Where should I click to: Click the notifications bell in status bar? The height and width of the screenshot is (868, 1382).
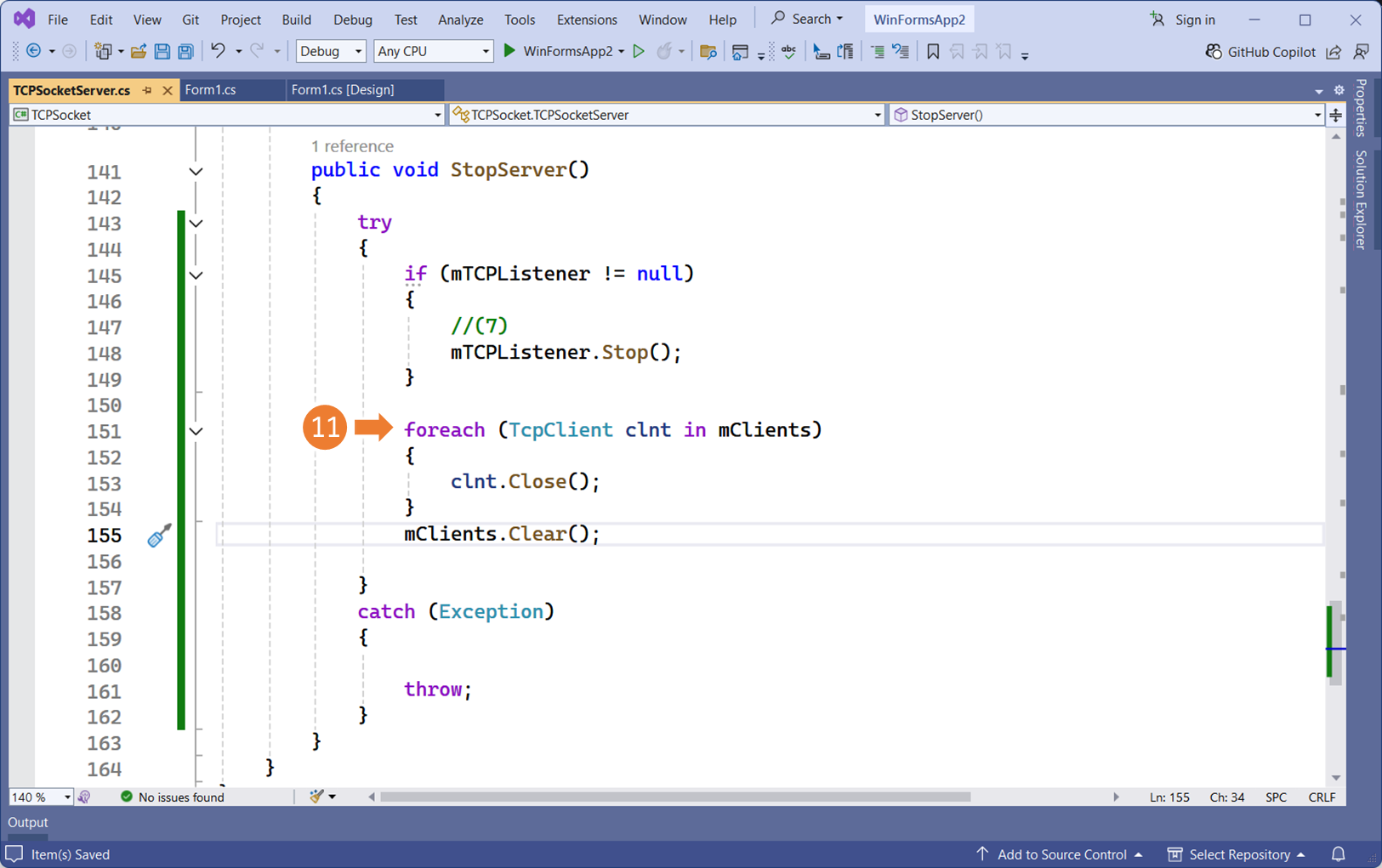click(x=1338, y=854)
